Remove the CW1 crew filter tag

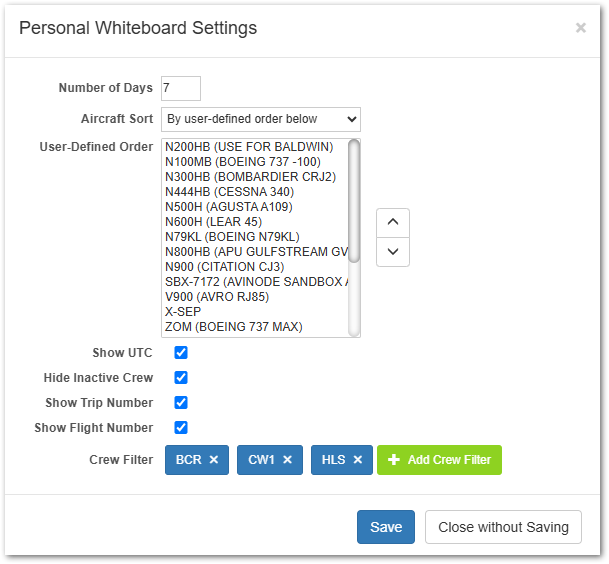click(287, 460)
